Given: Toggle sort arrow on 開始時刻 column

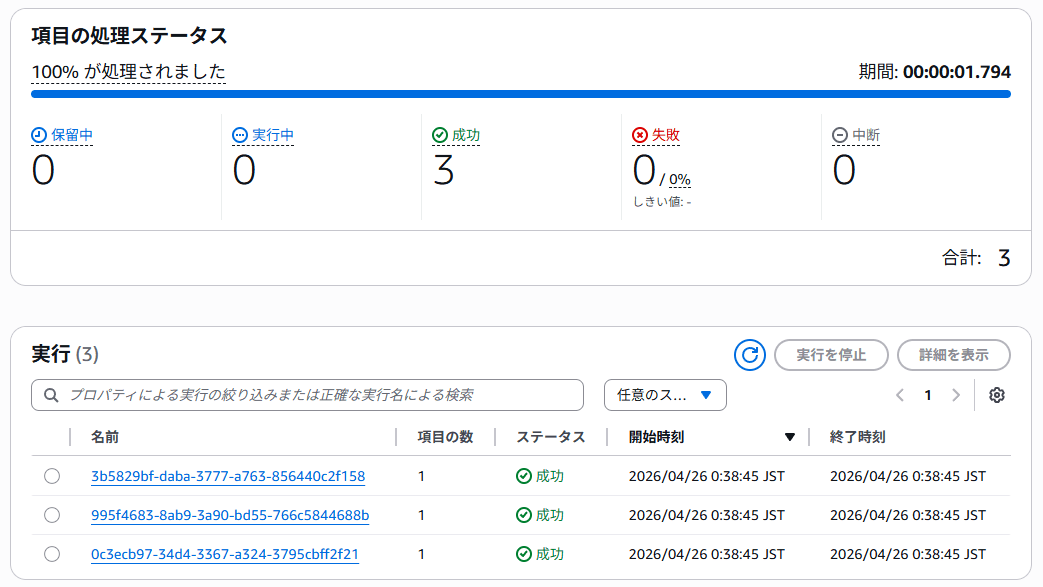Looking at the screenshot, I should 790,437.
